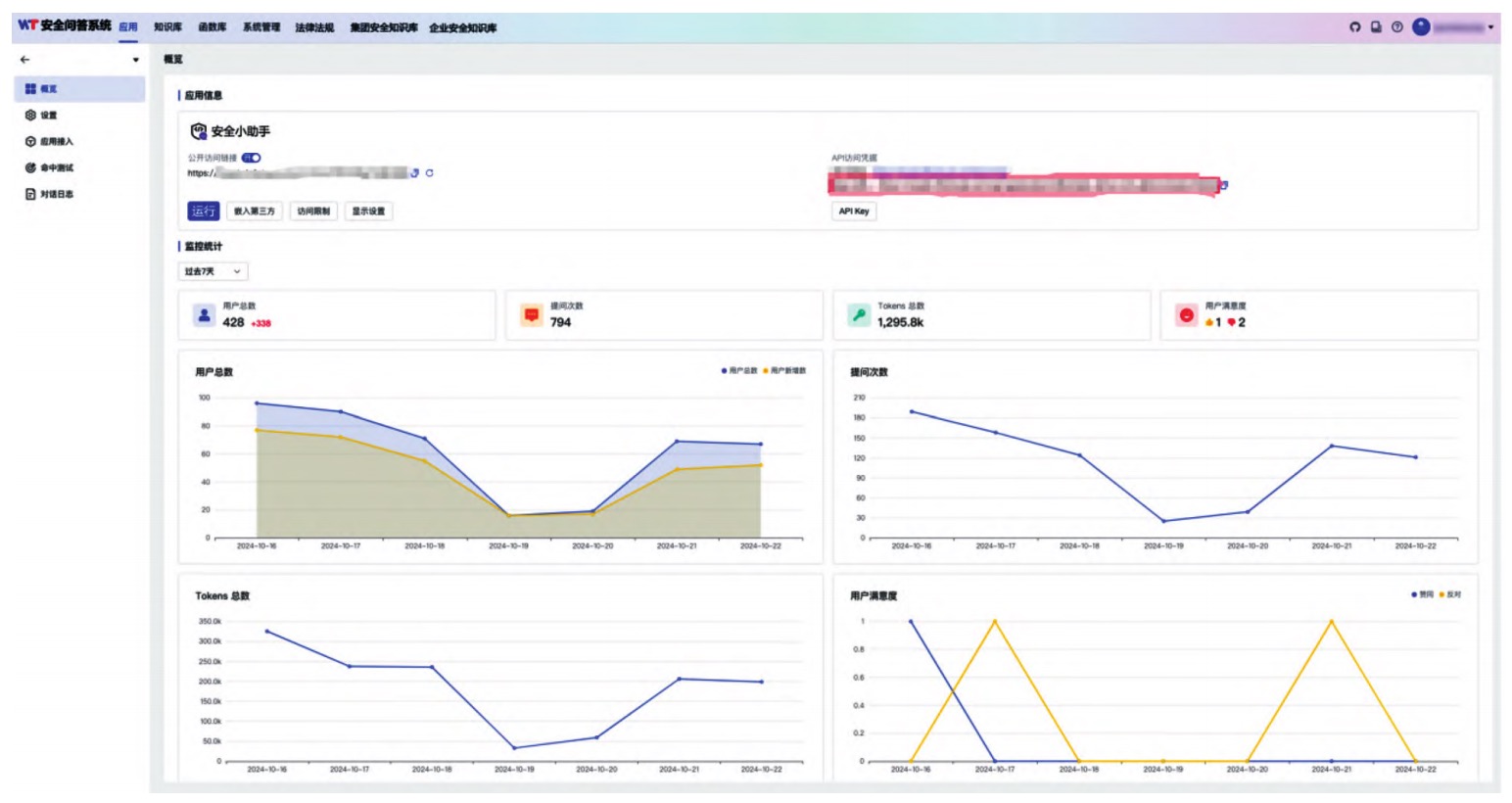Click the back arrow in sidebar
This screenshot has height=803, width=1512.
click(x=25, y=60)
